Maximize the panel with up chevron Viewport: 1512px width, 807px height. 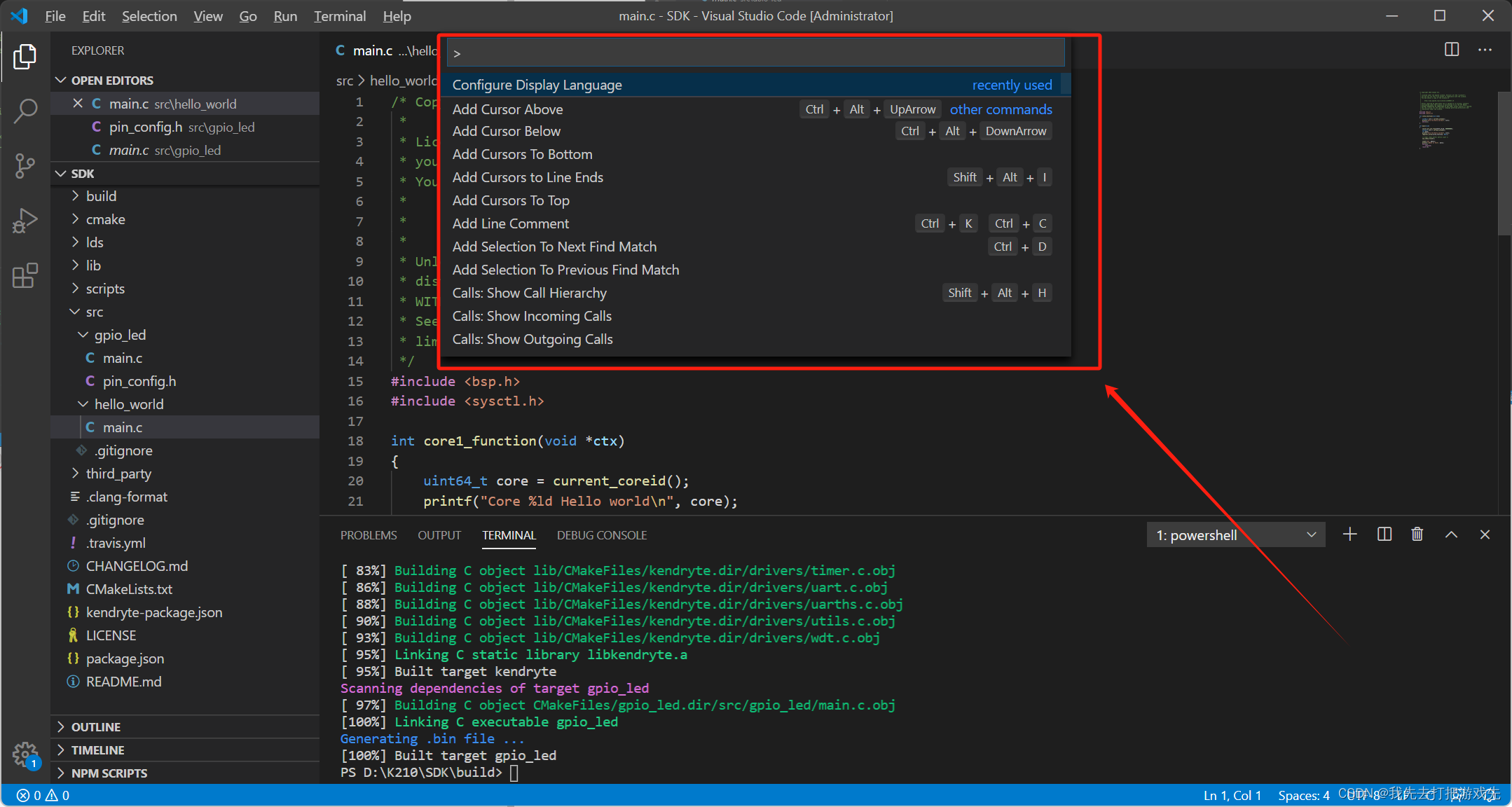click(x=1451, y=534)
